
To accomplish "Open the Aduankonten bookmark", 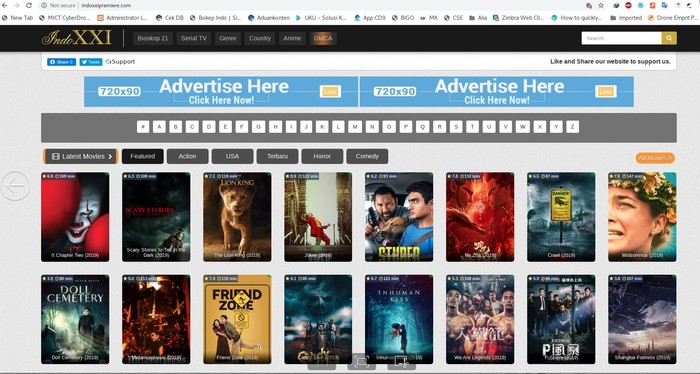I will click(269, 18).
